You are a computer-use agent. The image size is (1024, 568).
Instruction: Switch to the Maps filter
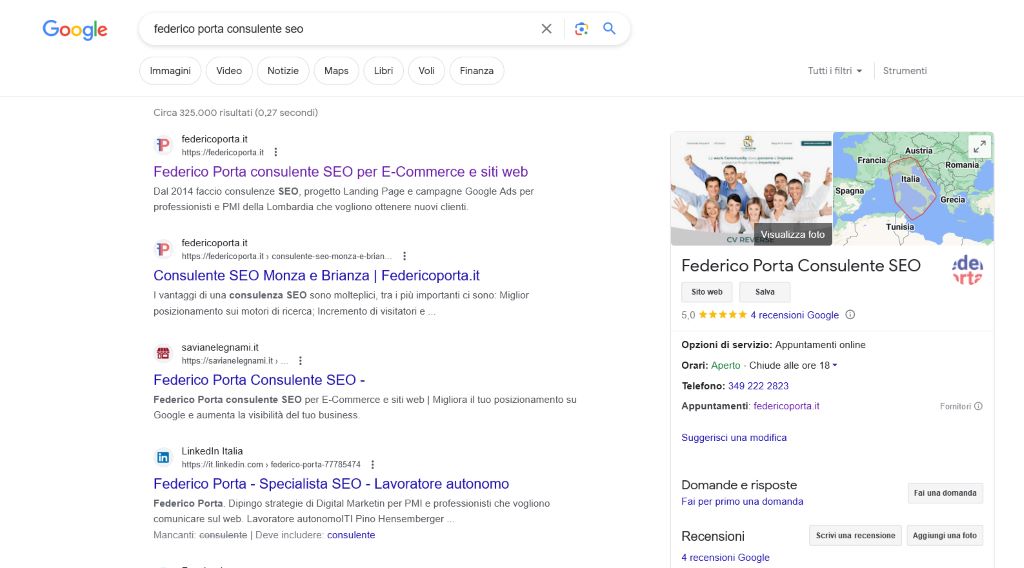click(336, 71)
